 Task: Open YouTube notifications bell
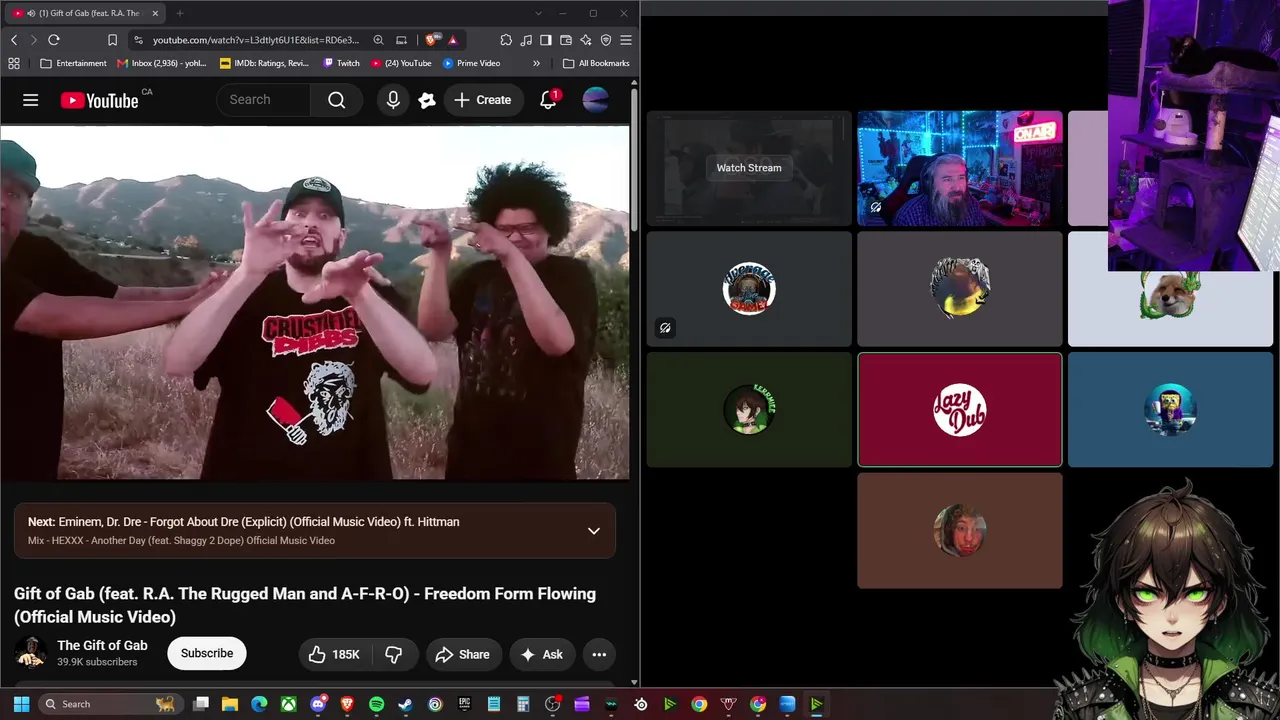tap(548, 100)
